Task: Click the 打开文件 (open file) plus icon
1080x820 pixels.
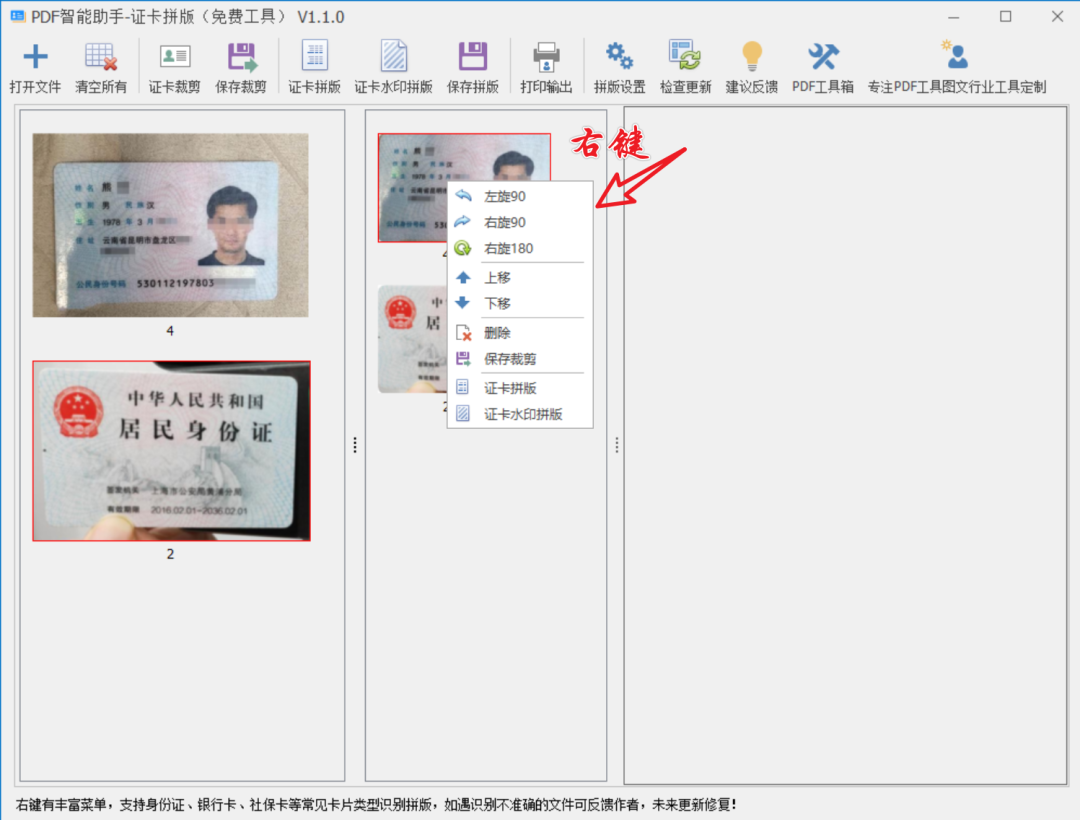Action: [x=35, y=58]
